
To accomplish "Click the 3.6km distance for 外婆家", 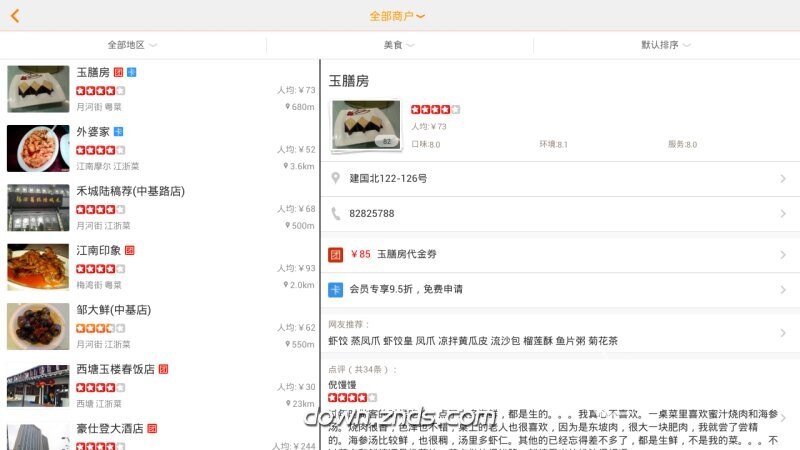I will tap(299, 166).
